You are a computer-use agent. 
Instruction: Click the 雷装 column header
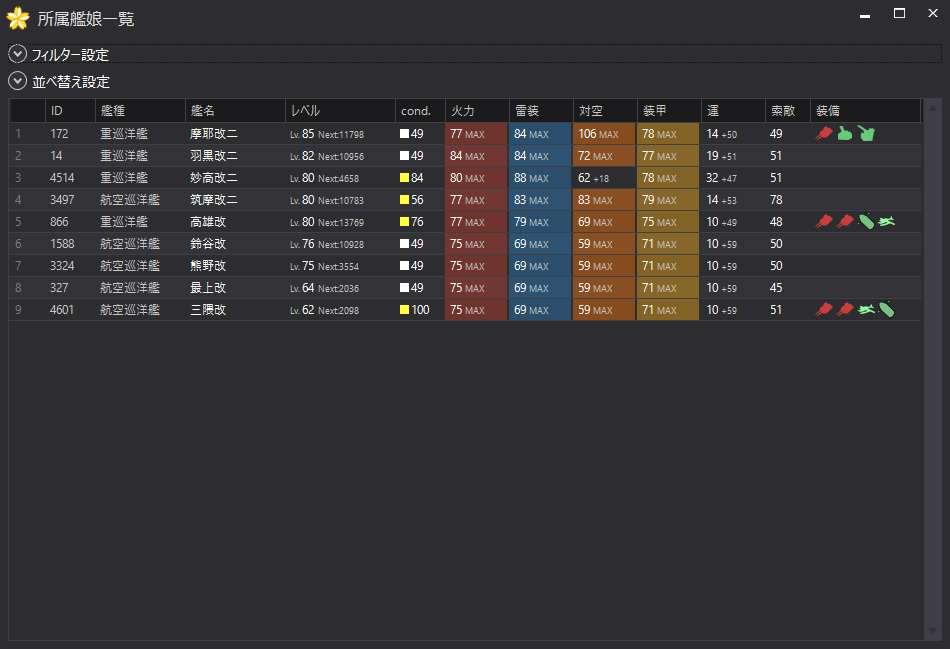(542, 110)
